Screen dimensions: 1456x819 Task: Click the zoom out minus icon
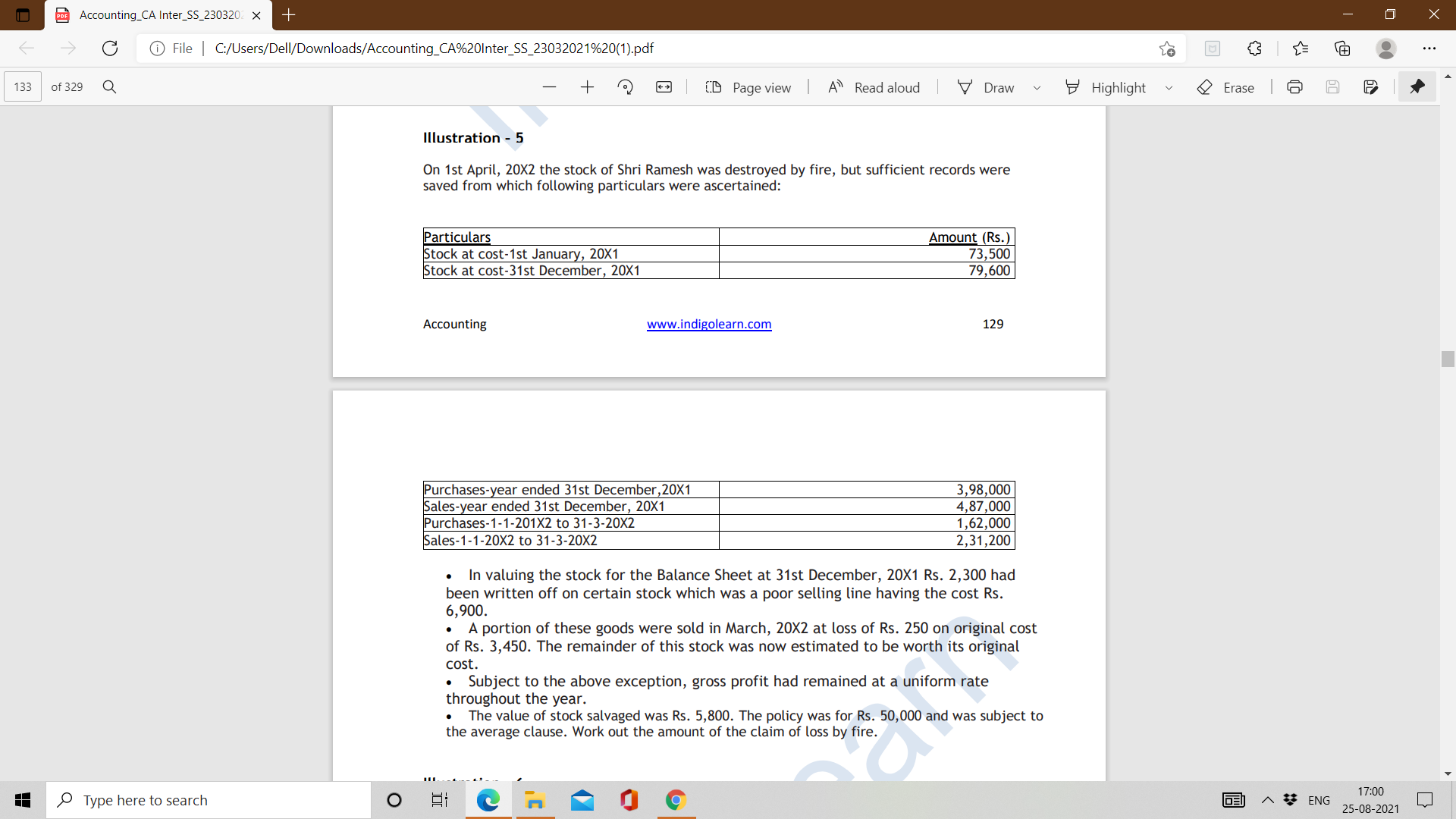pyautogui.click(x=549, y=87)
